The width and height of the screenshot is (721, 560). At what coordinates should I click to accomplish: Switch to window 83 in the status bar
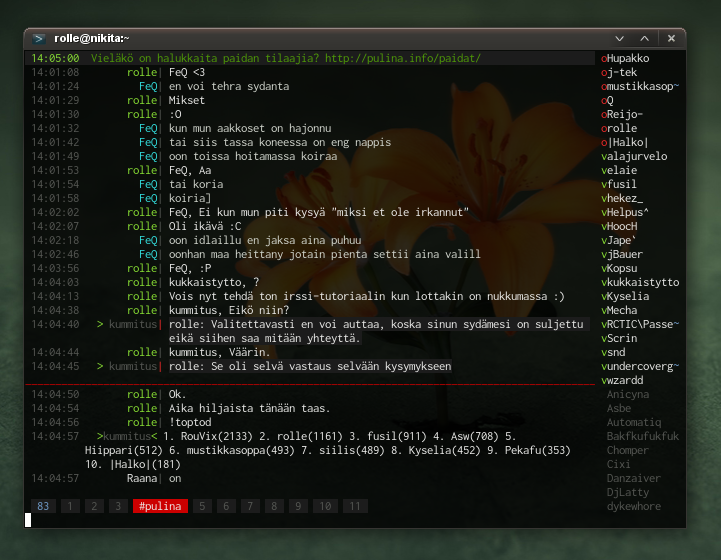pos(43,507)
